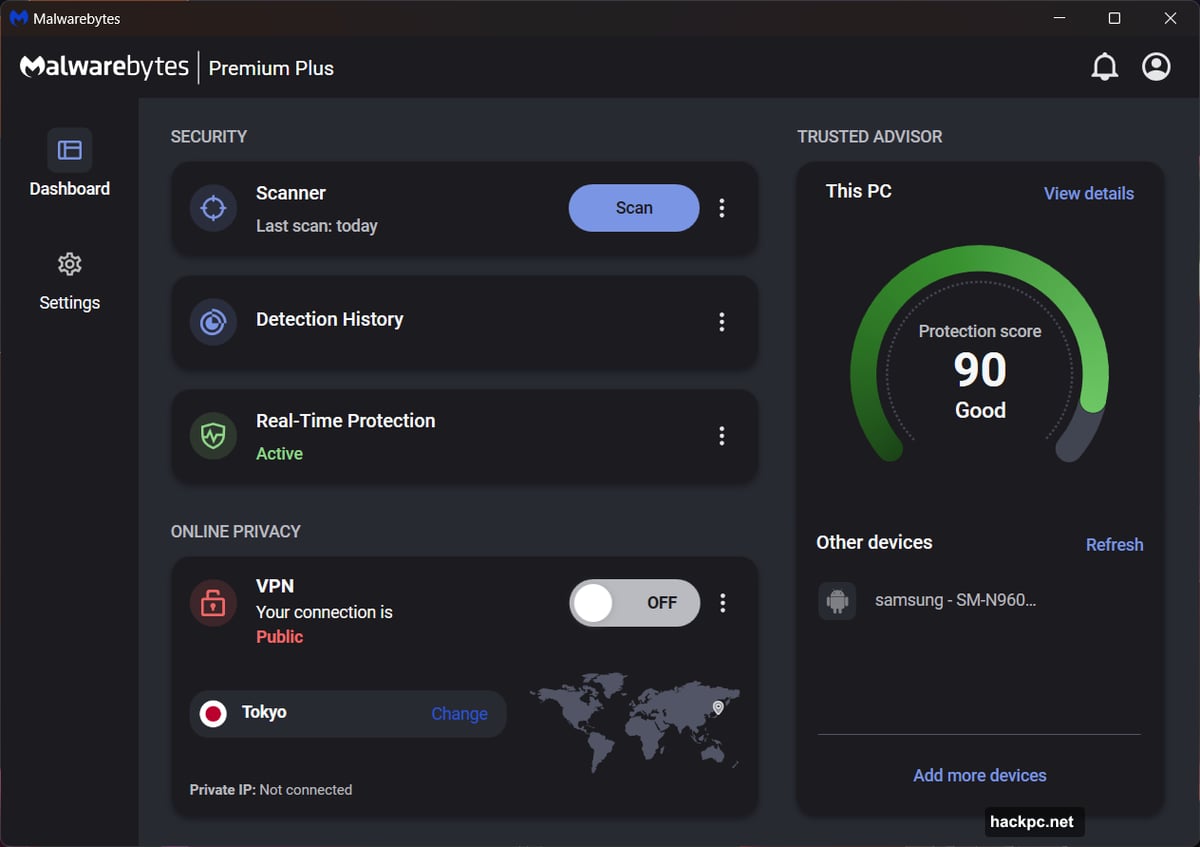Click the Android device icon next to samsung
This screenshot has height=847, width=1200.
(837, 600)
